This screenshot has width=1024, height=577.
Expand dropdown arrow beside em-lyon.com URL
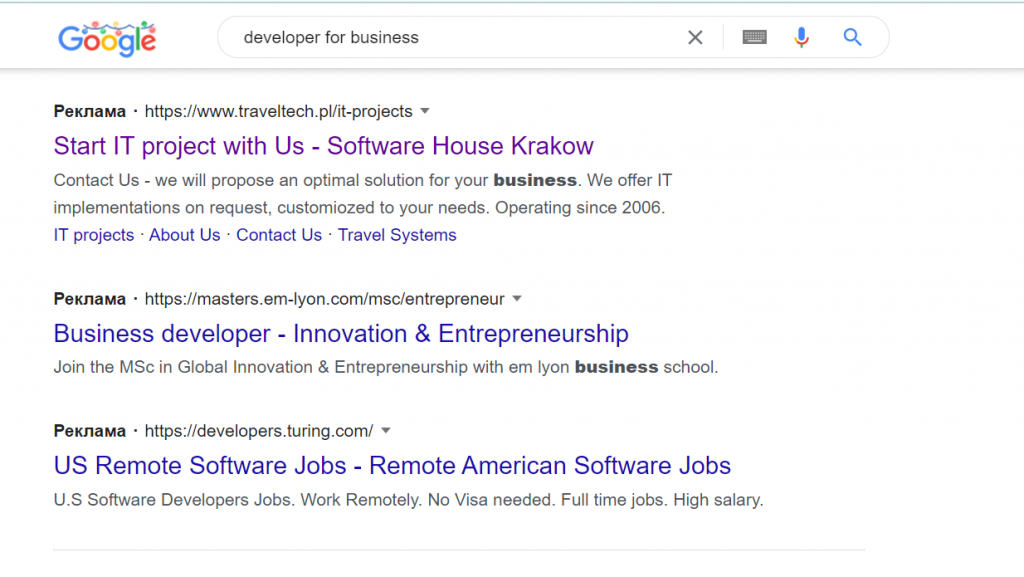click(517, 299)
